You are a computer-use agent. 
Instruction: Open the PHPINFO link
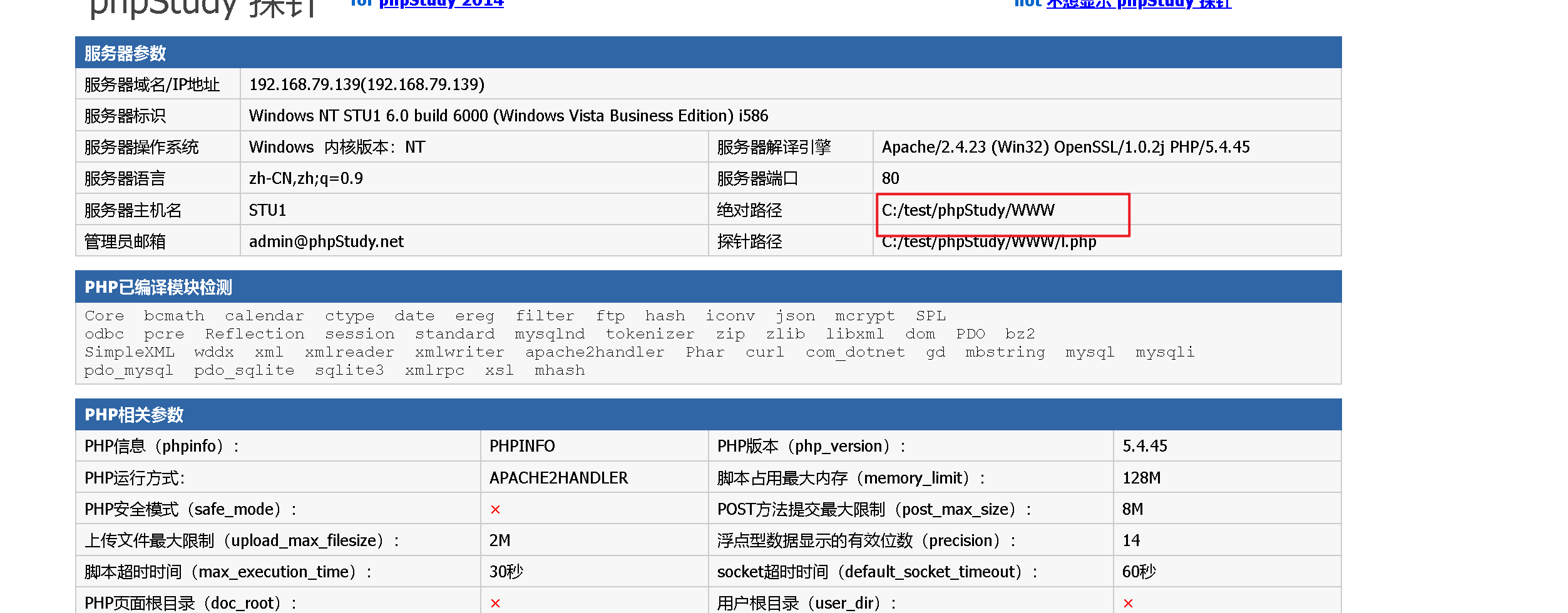pos(522,446)
